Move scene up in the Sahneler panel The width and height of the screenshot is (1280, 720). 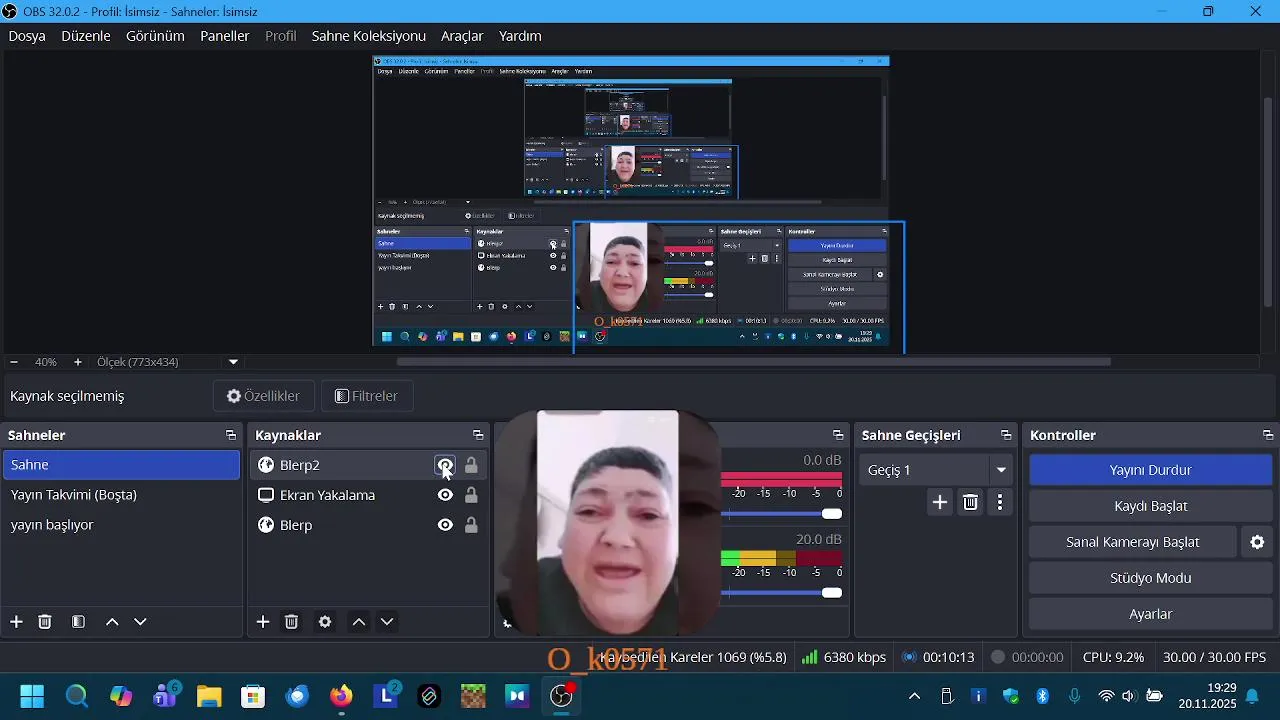112,622
